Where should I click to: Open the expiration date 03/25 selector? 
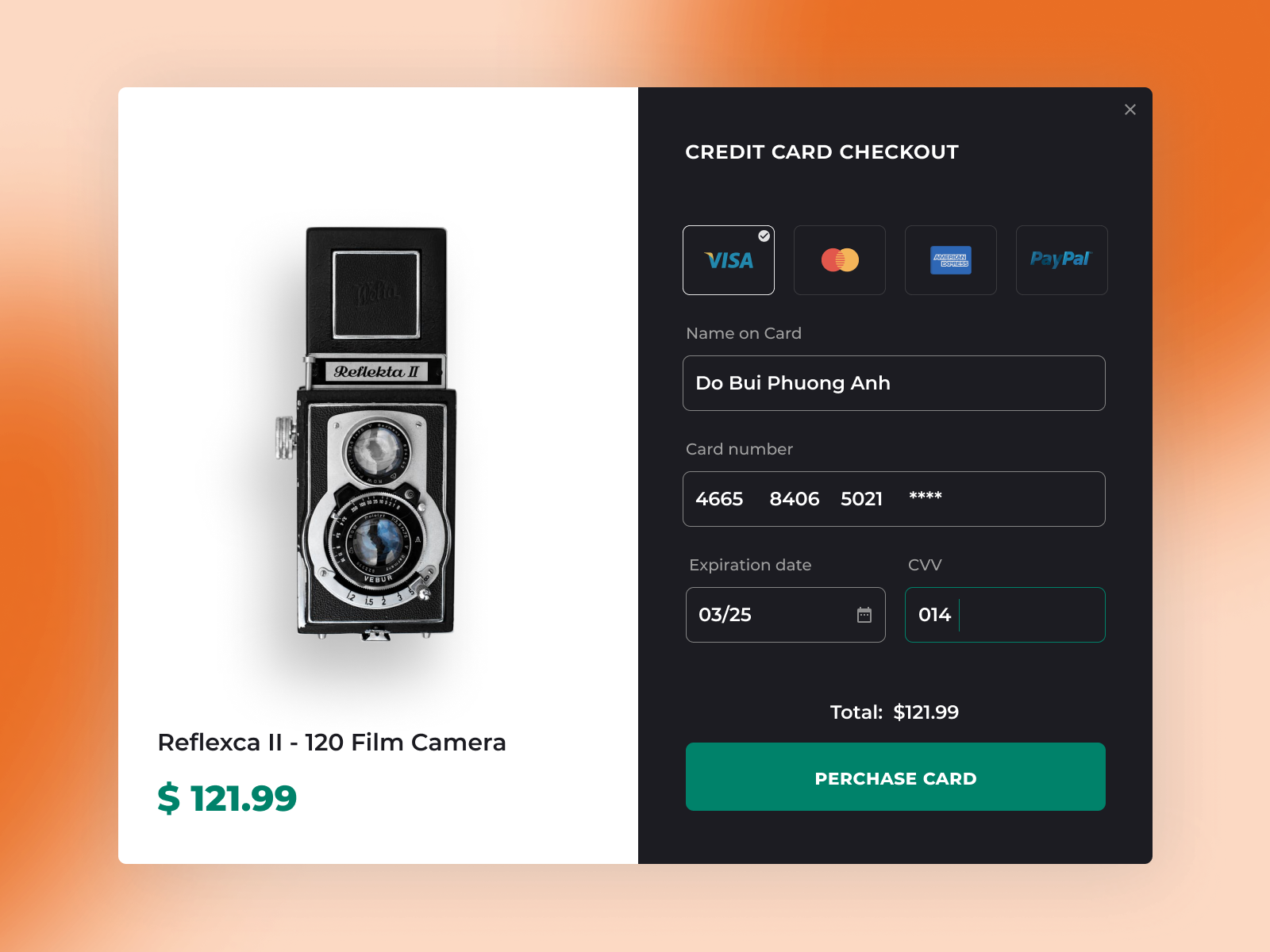point(786,615)
